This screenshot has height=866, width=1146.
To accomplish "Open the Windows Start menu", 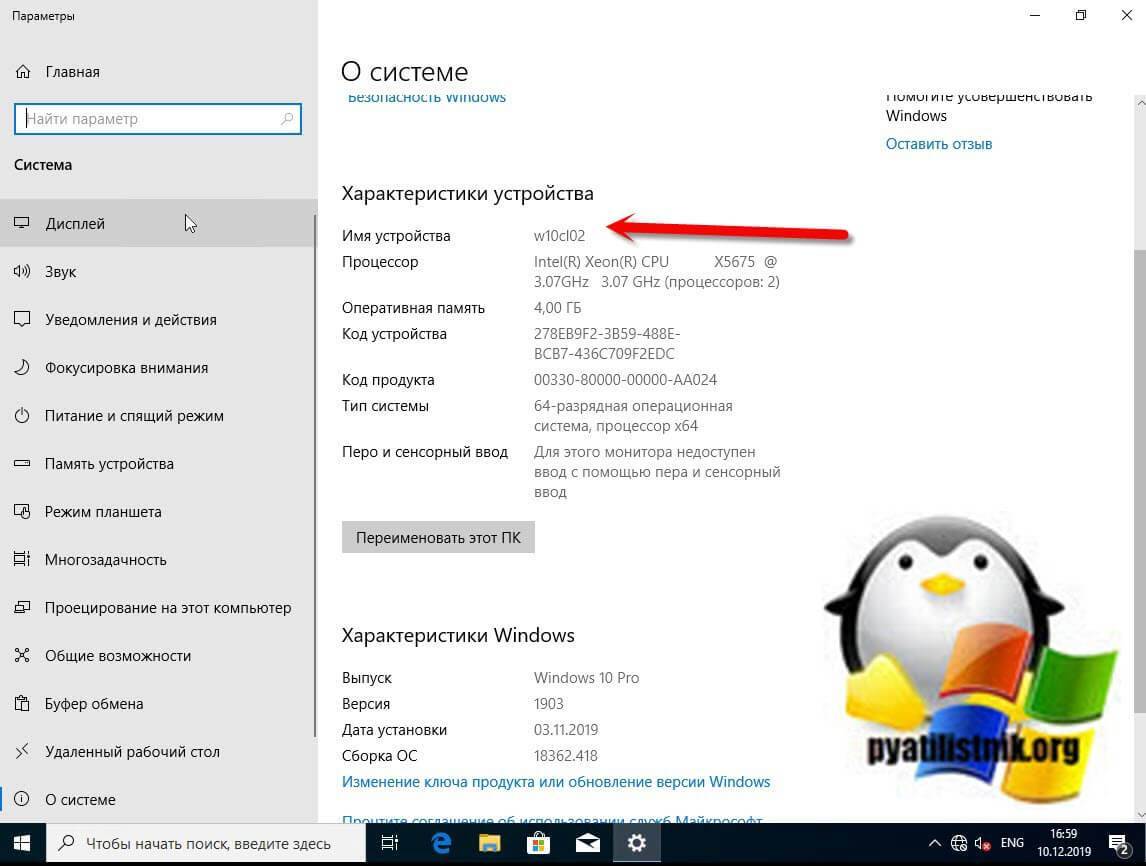I will point(22,843).
